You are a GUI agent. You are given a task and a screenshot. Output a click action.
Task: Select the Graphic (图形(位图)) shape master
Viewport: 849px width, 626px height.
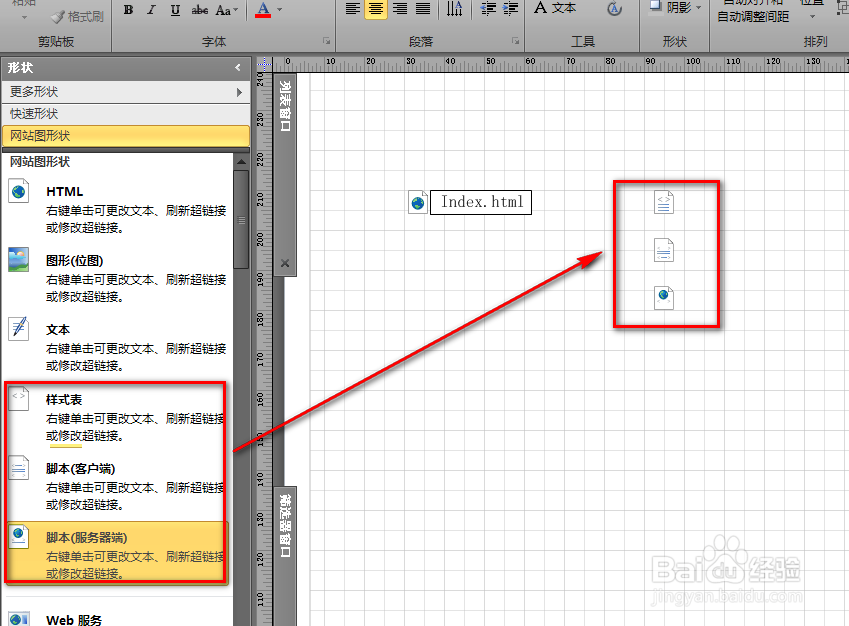click(117, 278)
